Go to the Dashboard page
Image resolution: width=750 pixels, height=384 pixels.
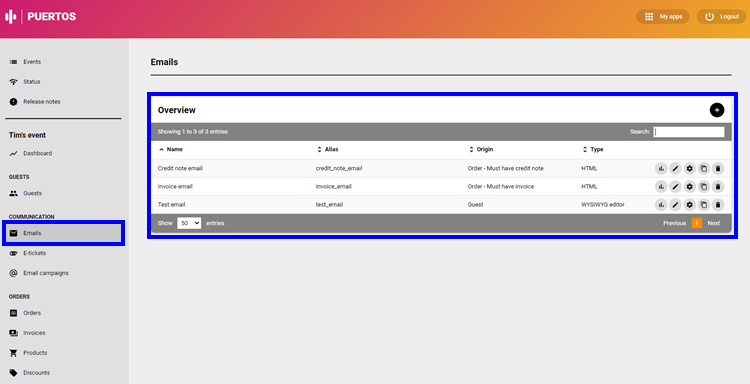tap(37, 154)
